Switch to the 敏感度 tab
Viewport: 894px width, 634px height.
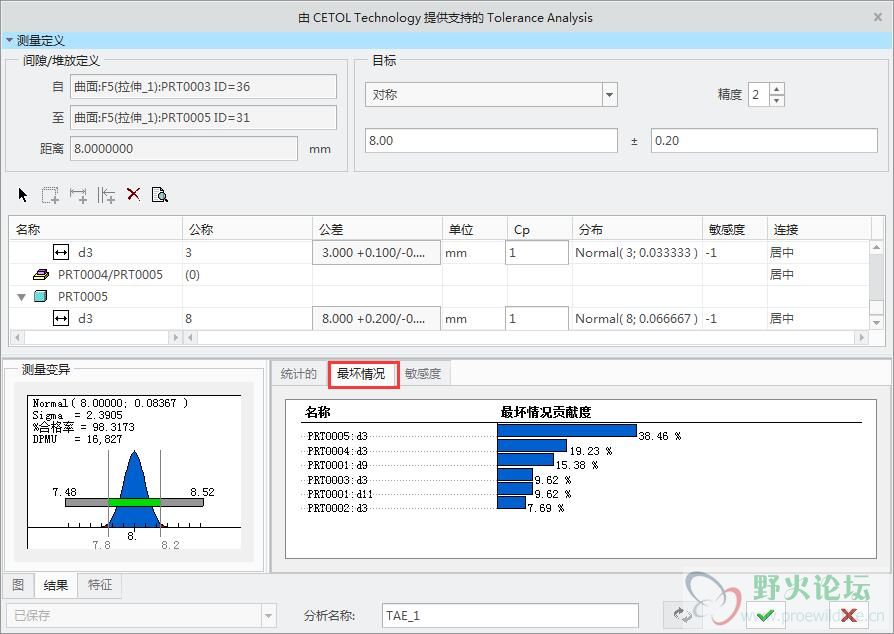click(423, 374)
